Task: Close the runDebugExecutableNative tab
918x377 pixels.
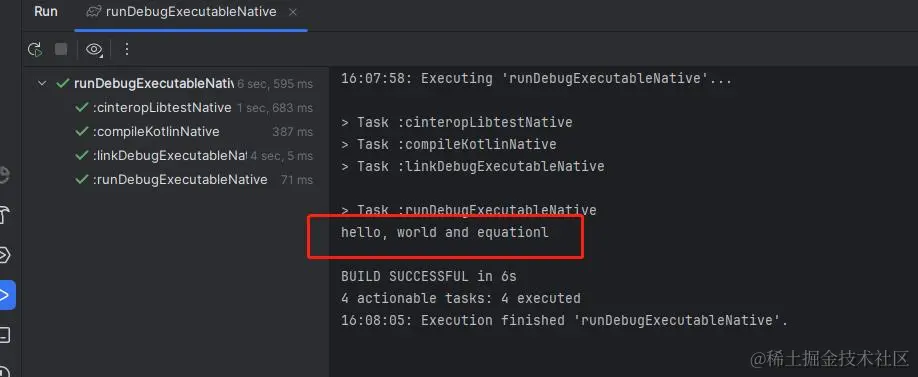Action: (x=293, y=12)
